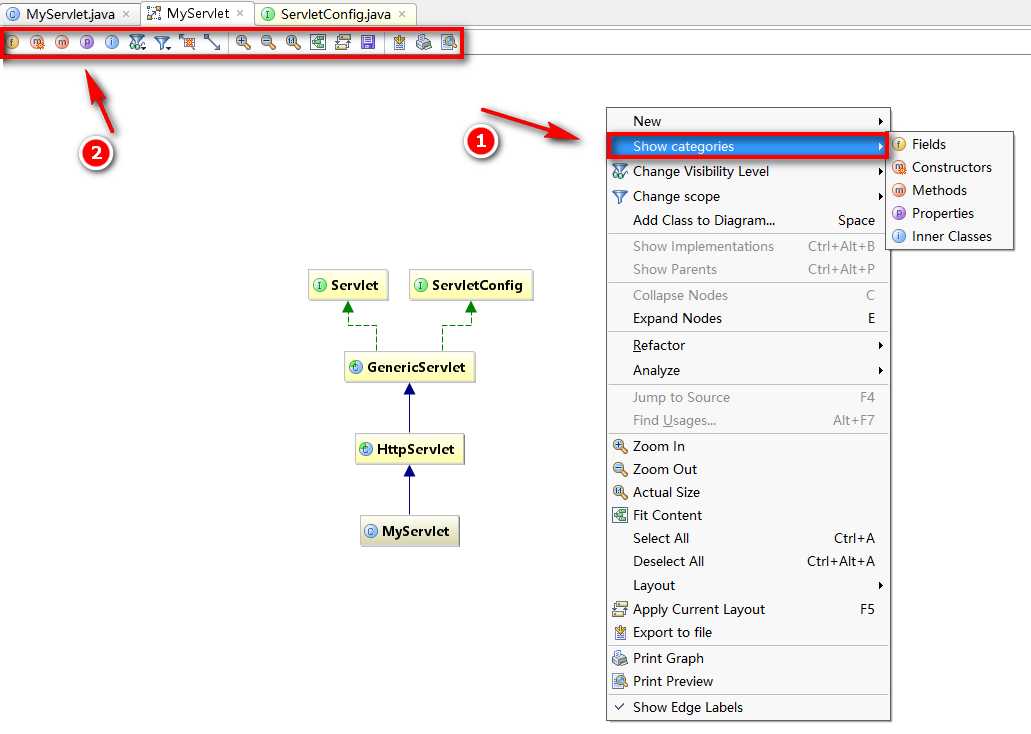Click the Export to file toolbar icon
The width and height of the screenshot is (1031, 734).
tap(399, 43)
